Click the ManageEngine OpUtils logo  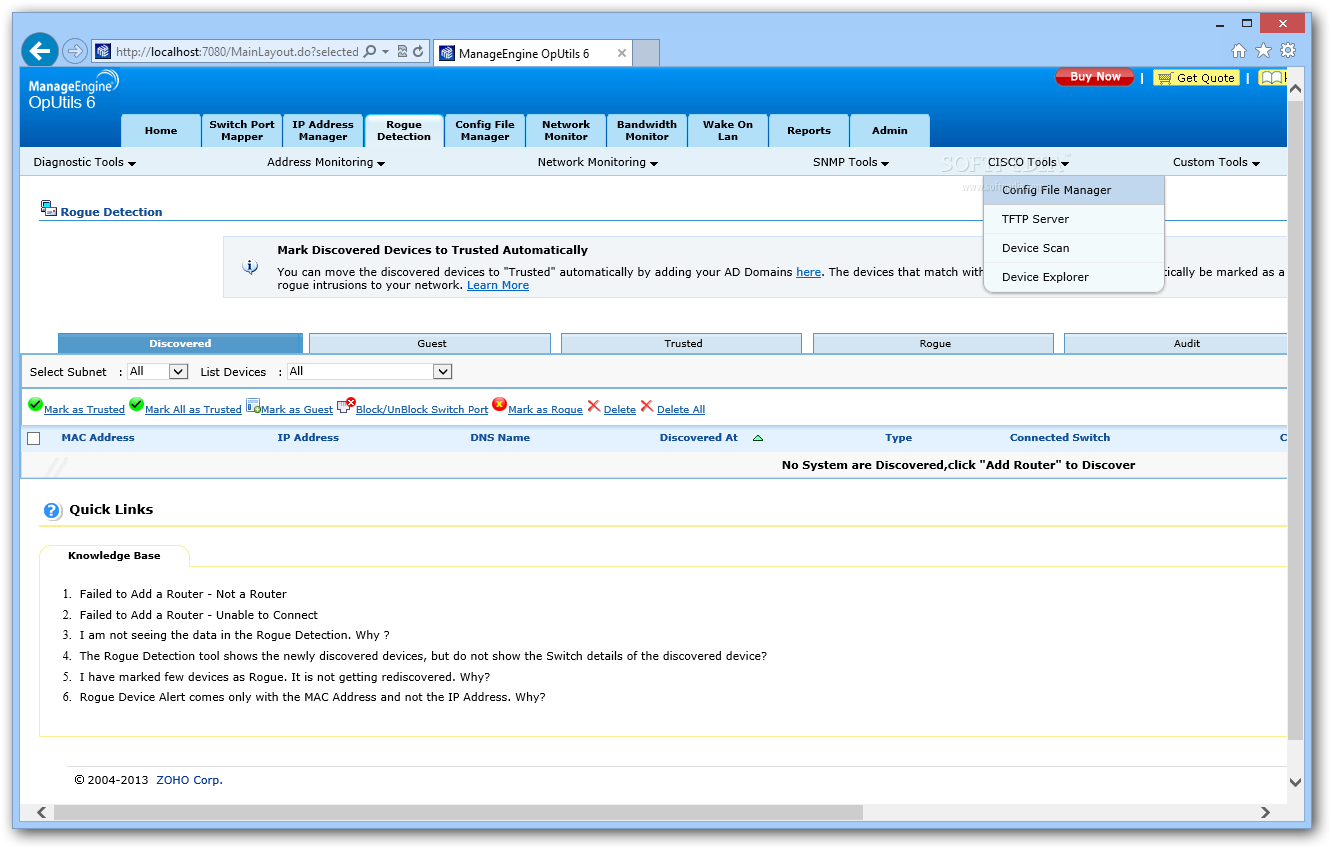pyautogui.click(x=73, y=89)
